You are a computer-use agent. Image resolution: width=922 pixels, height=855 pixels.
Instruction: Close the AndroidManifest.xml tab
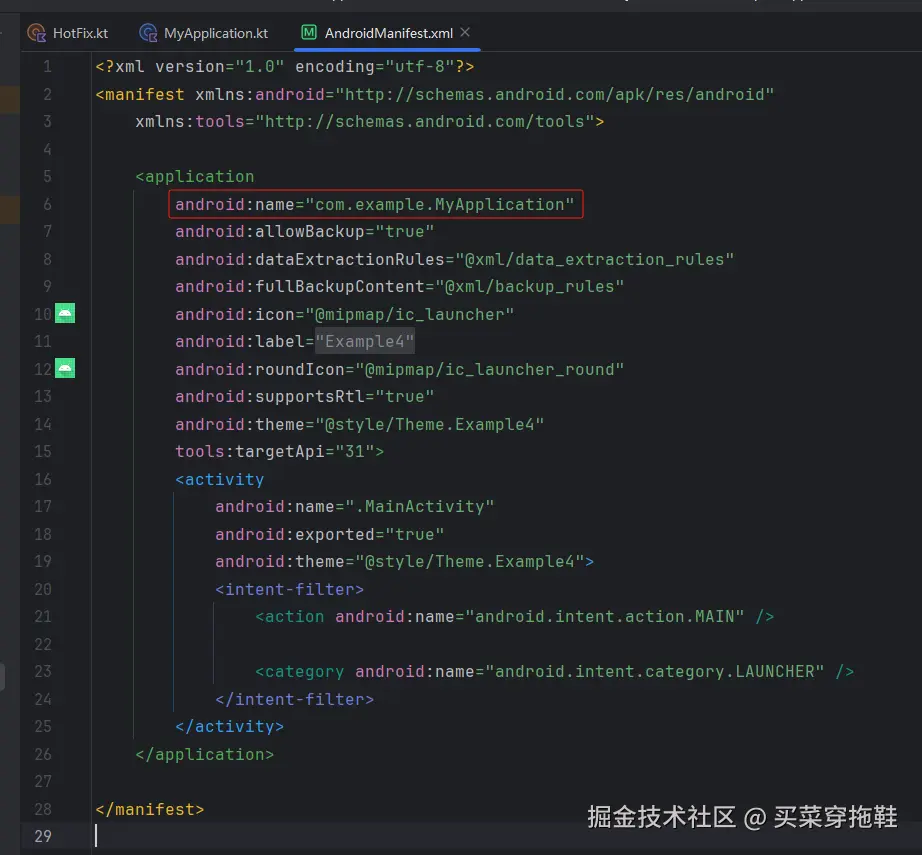click(x=465, y=32)
